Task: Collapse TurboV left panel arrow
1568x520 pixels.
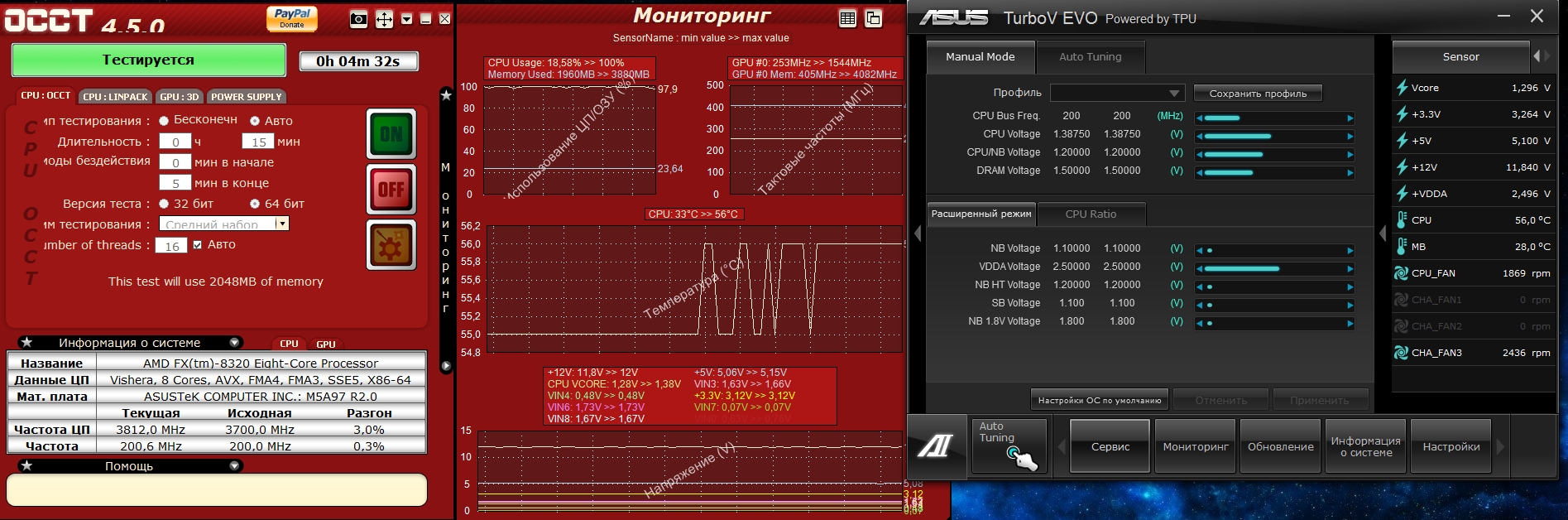Action: point(918,234)
